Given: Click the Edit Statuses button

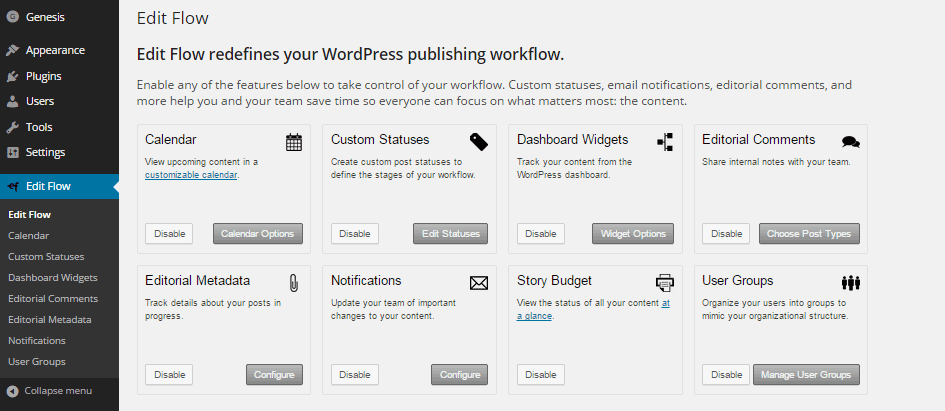Looking at the screenshot, I should tap(451, 234).
